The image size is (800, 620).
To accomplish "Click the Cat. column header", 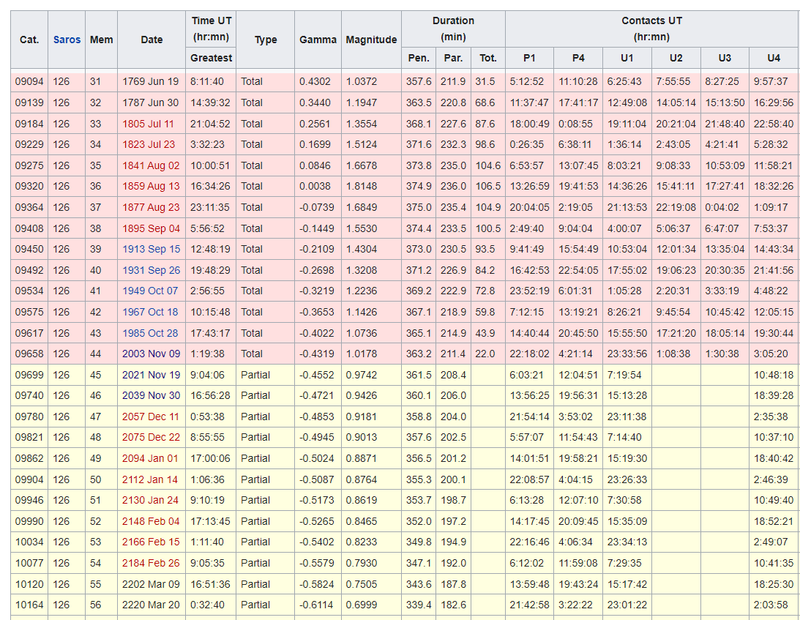I will click(x=29, y=40).
